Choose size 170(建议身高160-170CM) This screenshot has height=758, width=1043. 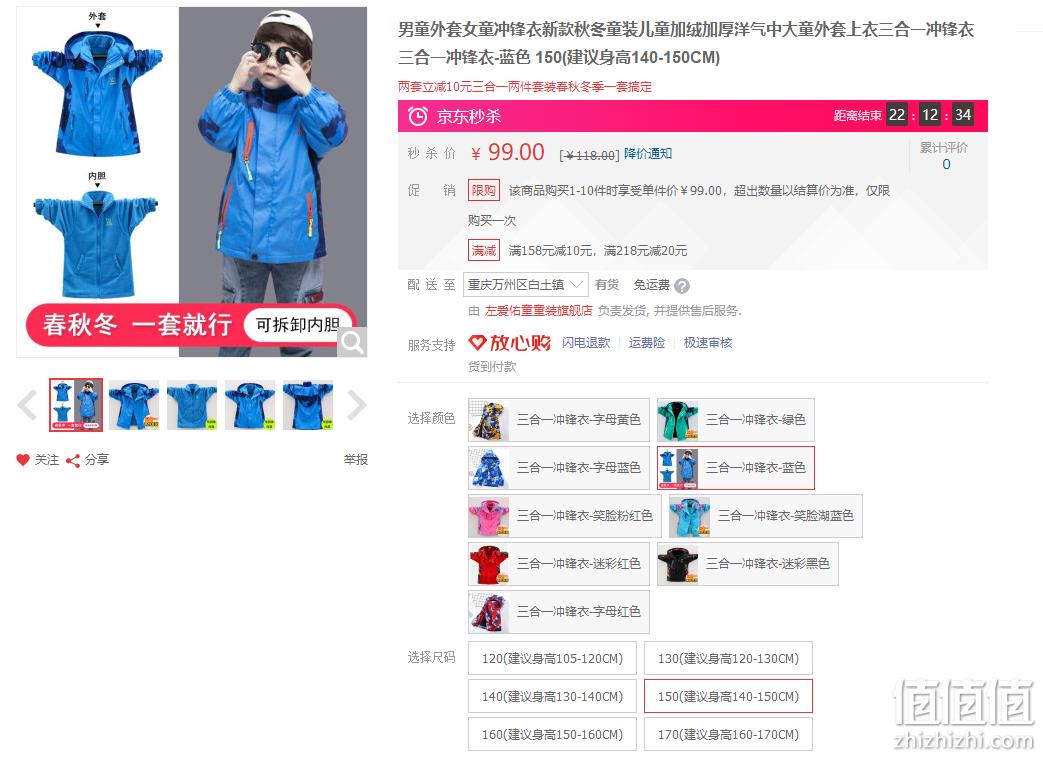point(728,734)
